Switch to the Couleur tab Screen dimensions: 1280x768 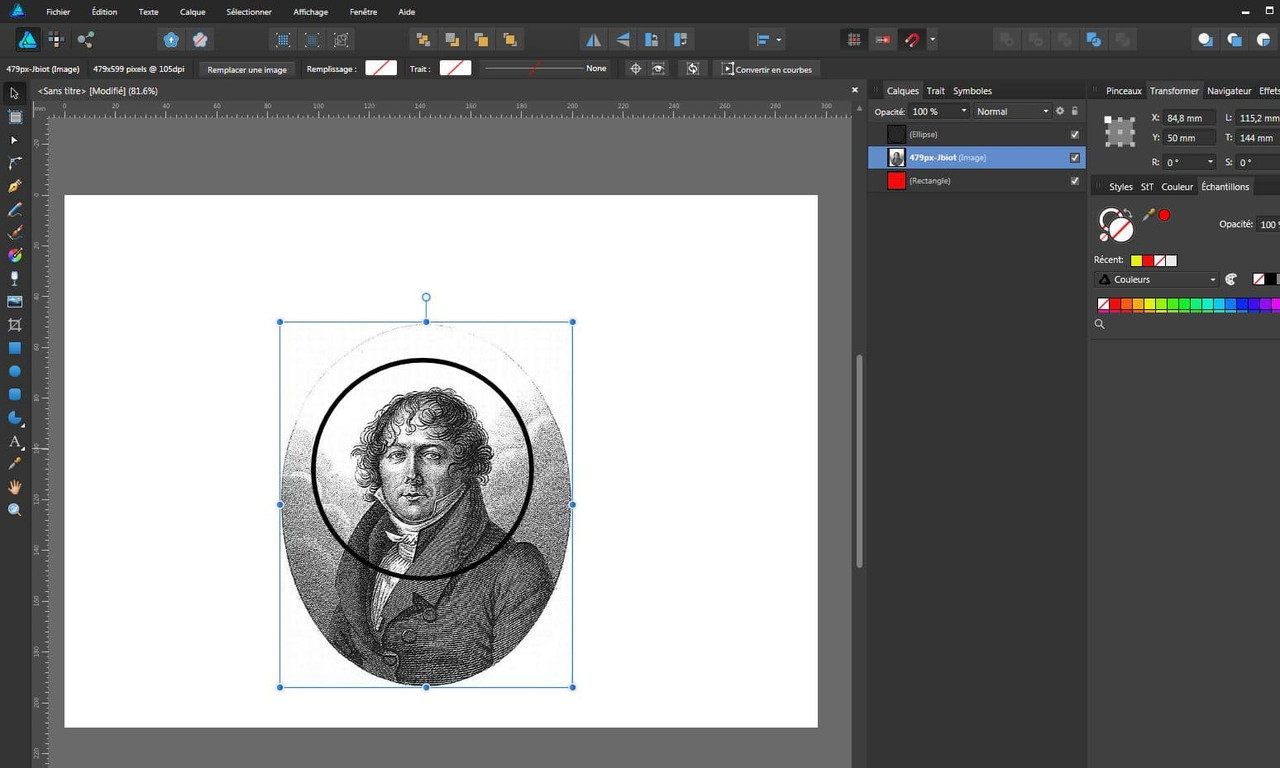[1177, 187]
